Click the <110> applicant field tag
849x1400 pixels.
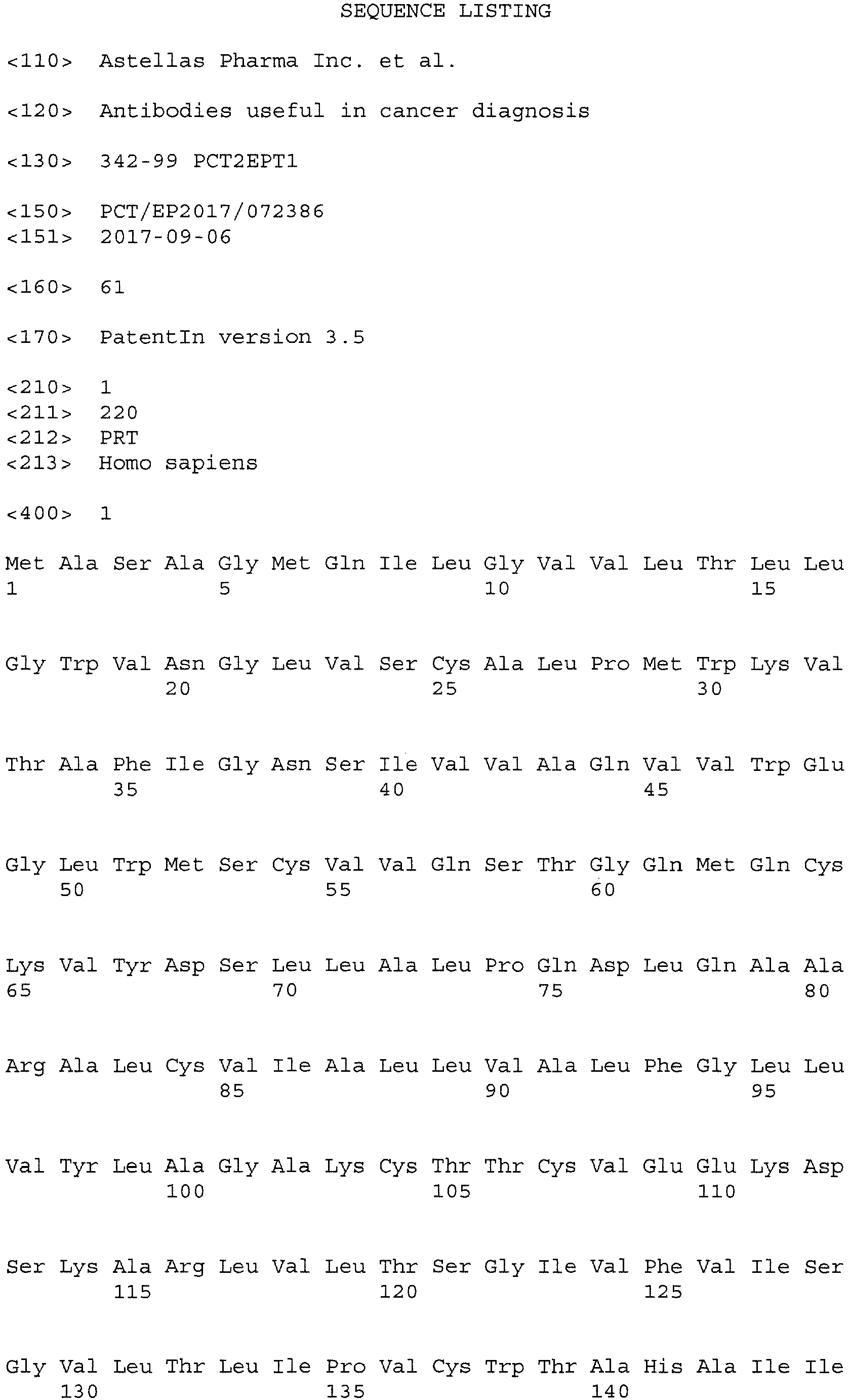39,61
